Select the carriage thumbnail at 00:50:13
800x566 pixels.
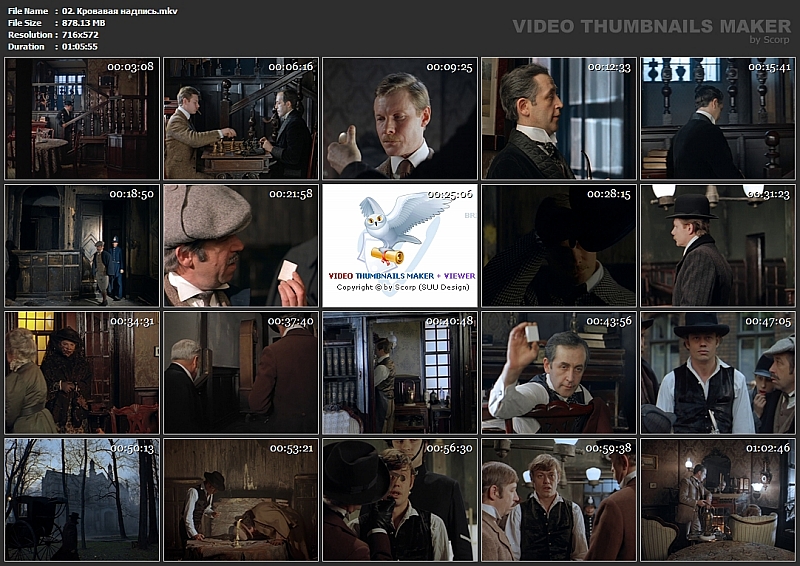pyautogui.click(x=82, y=500)
